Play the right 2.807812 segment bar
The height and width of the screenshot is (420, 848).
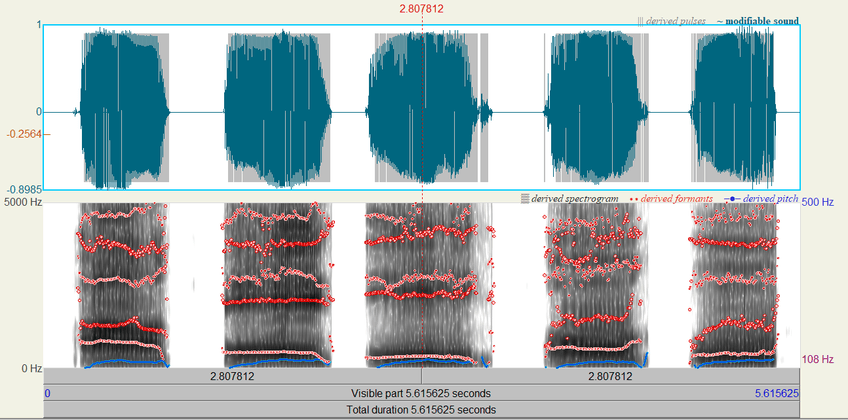(611, 377)
